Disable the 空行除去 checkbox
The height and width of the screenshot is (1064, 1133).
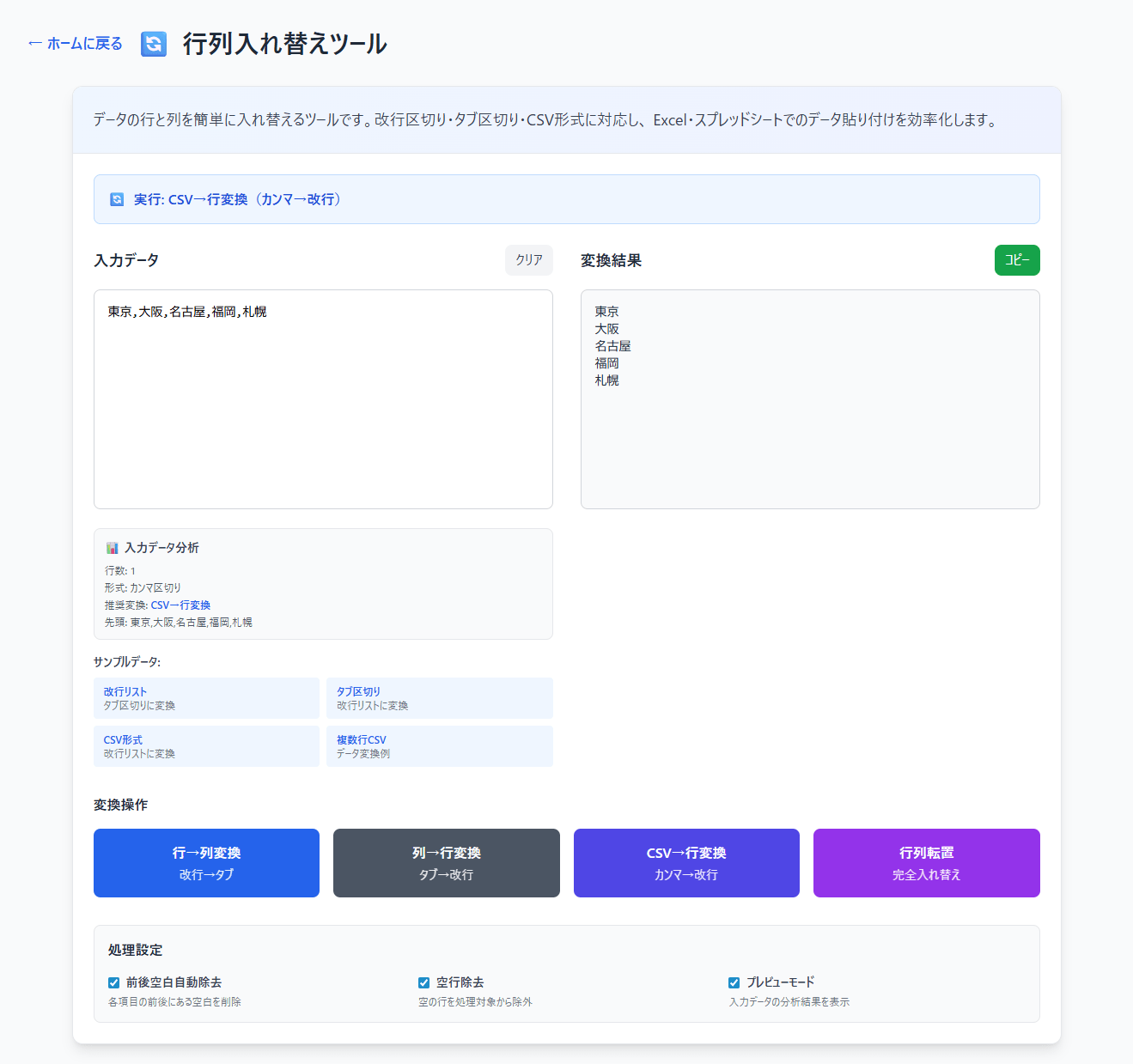[x=423, y=982]
